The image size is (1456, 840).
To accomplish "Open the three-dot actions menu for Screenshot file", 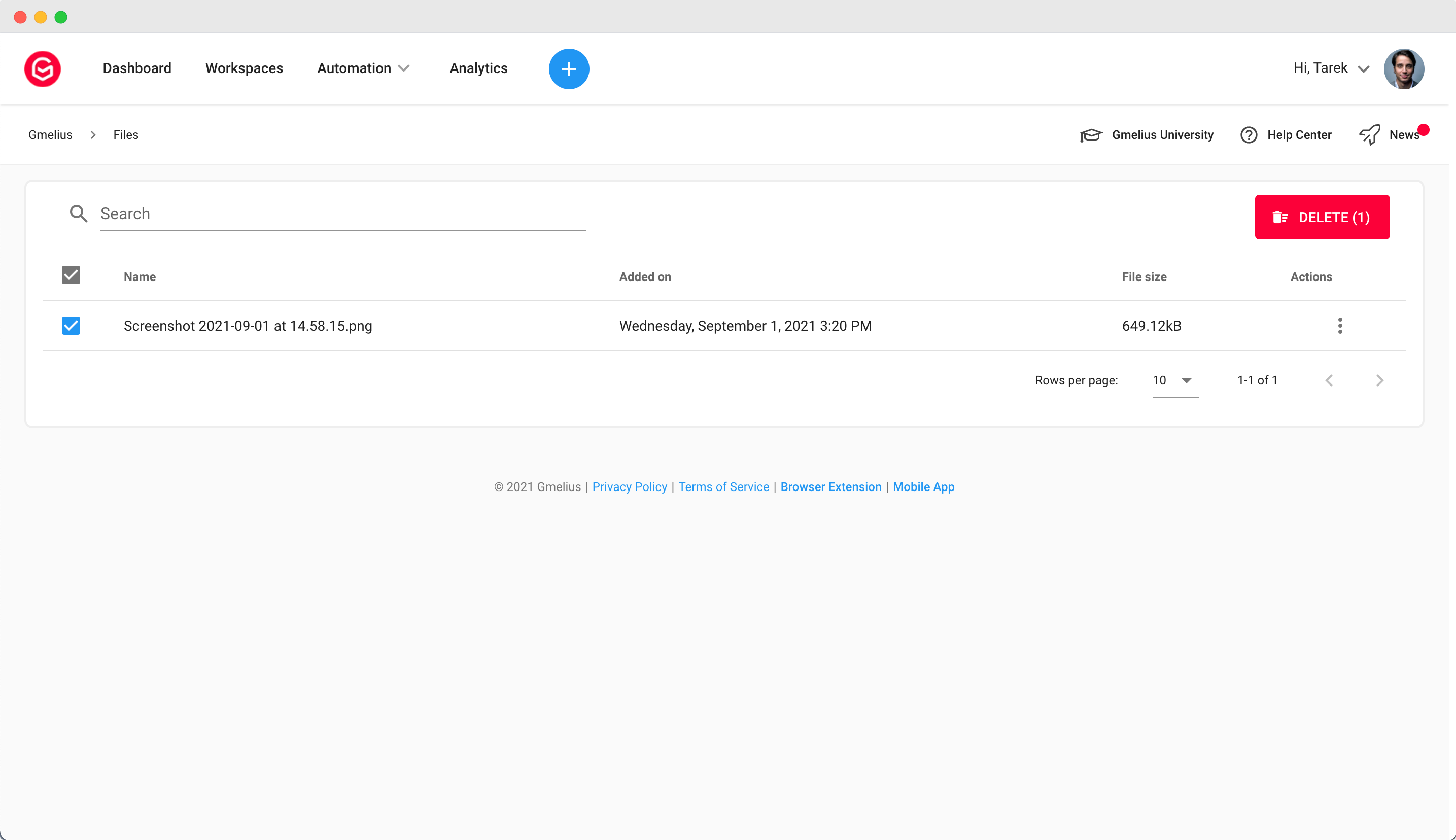I will tap(1339, 326).
